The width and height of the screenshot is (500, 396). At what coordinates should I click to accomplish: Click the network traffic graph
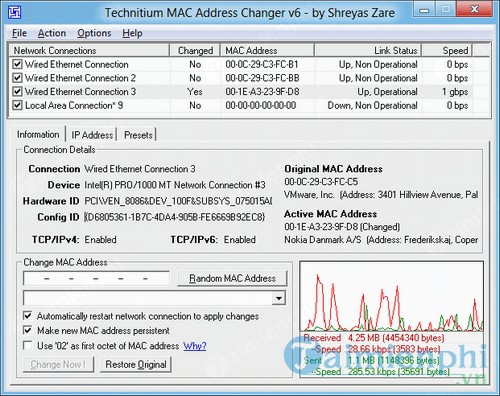pyautogui.click(x=392, y=297)
